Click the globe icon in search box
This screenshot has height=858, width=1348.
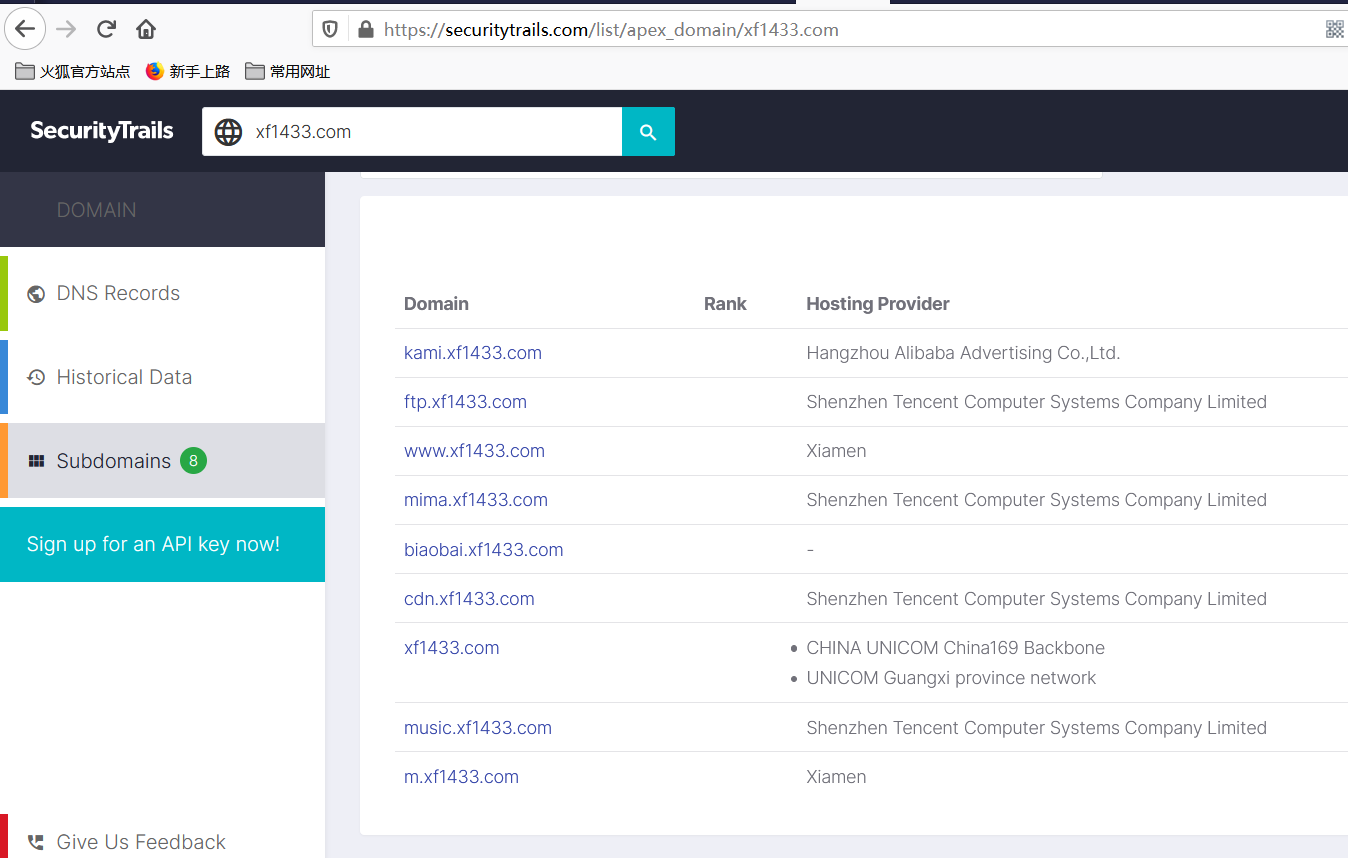click(229, 132)
